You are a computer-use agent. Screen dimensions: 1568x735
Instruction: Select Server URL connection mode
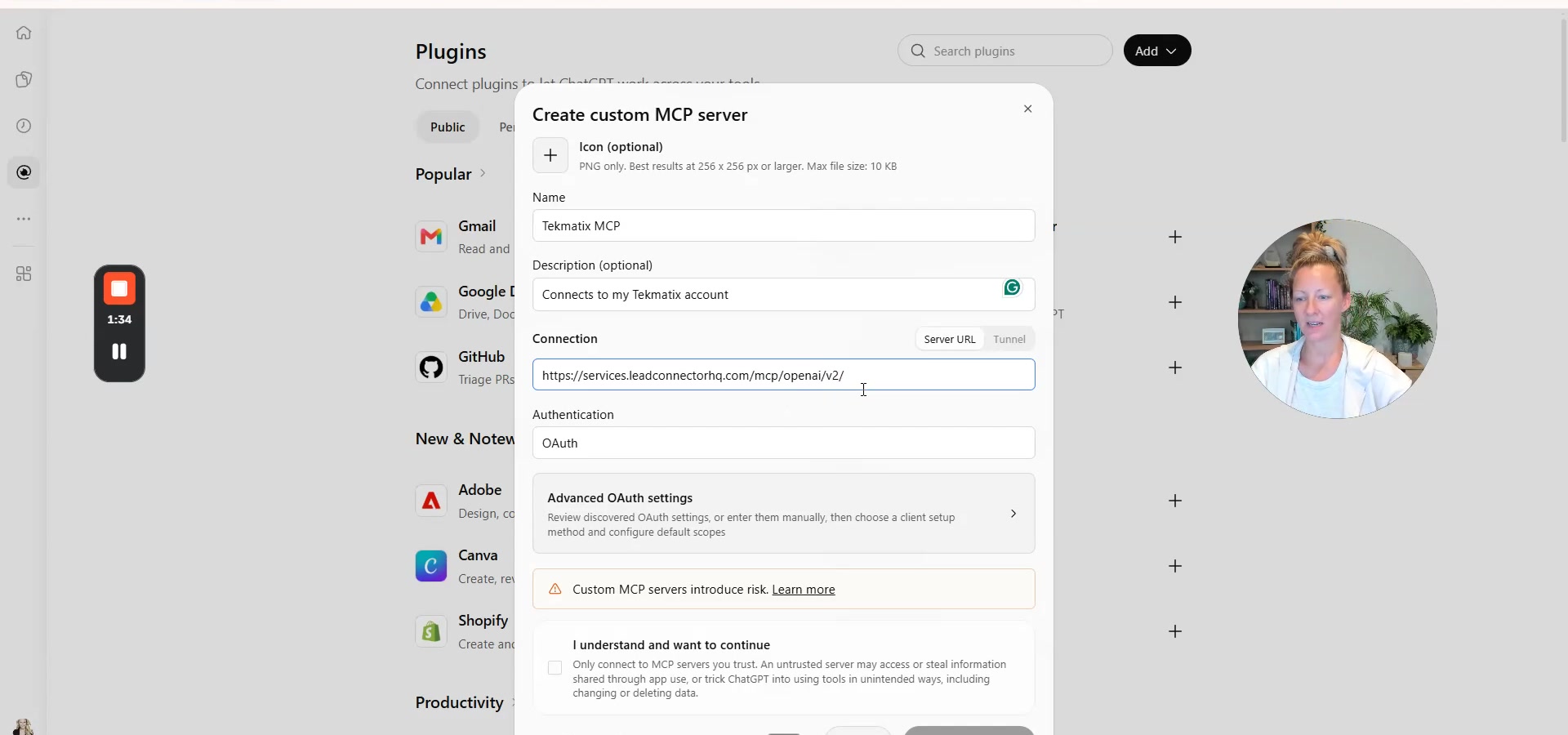tap(950, 339)
